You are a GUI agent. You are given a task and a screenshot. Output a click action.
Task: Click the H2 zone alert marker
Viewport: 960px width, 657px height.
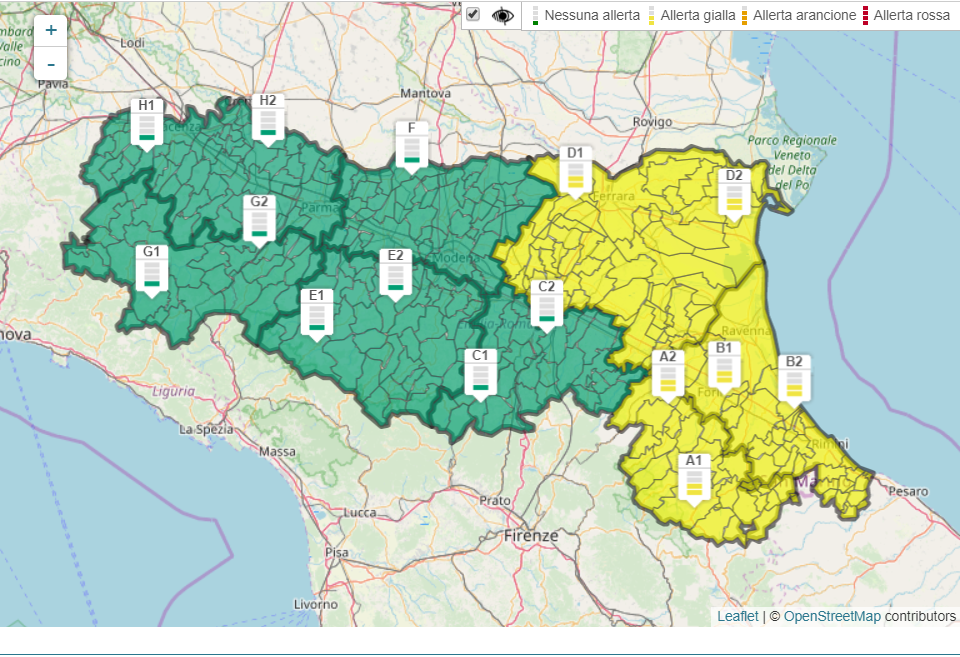(267, 118)
